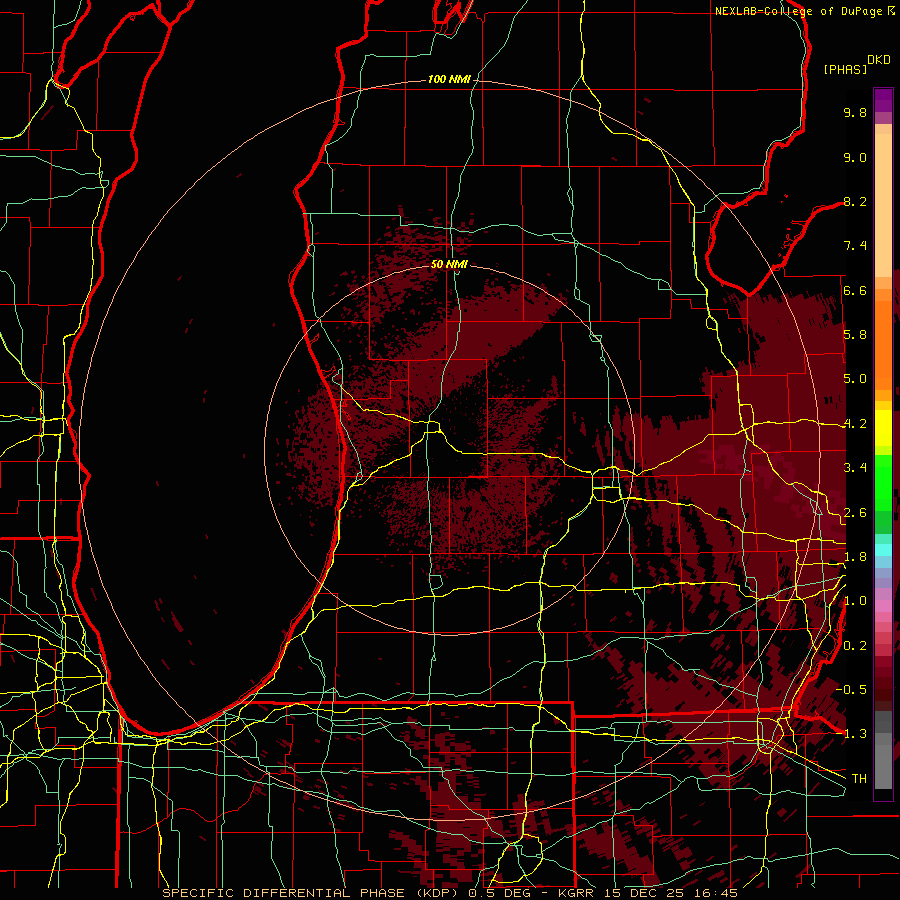
Task: Click the 7.4 legend value
Action: pyautogui.click(x=855, y=246)
